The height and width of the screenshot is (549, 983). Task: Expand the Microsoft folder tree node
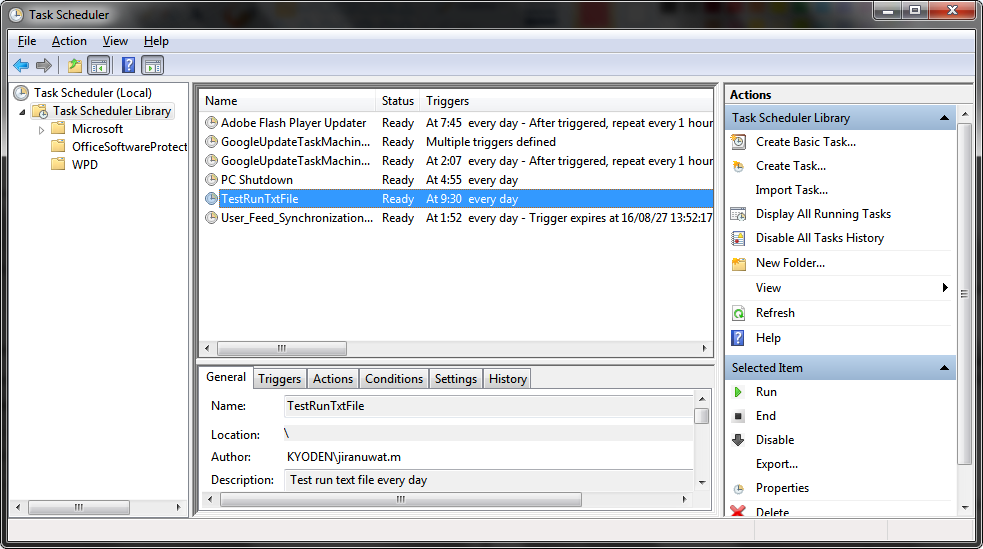41,130
